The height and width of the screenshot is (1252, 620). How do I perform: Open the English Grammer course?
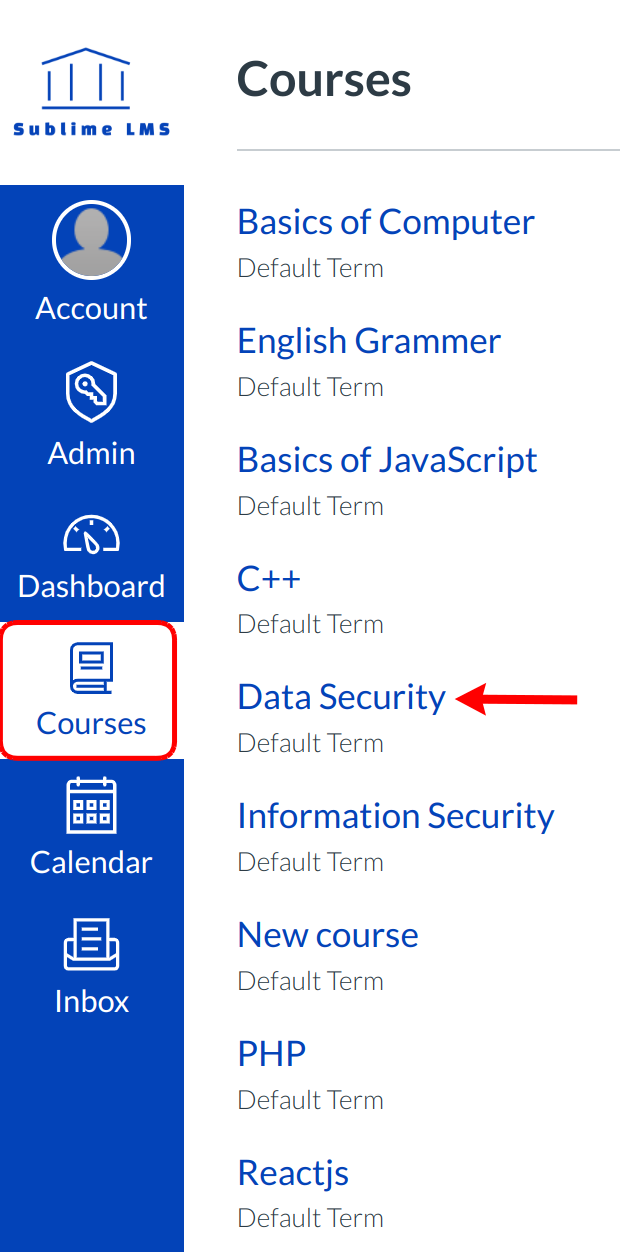(x=369, y=340)
